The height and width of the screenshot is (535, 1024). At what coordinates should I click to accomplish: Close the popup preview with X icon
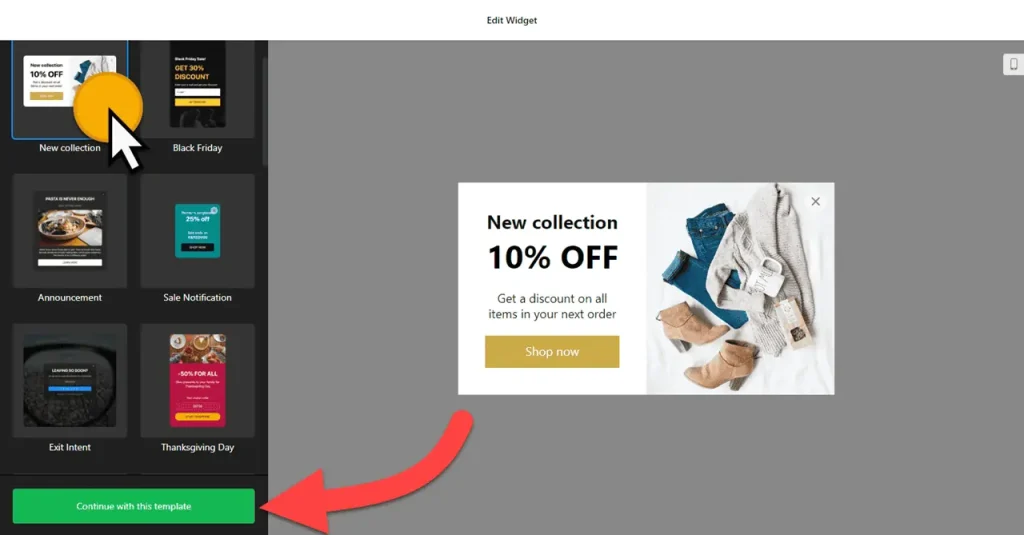point(815,202)
